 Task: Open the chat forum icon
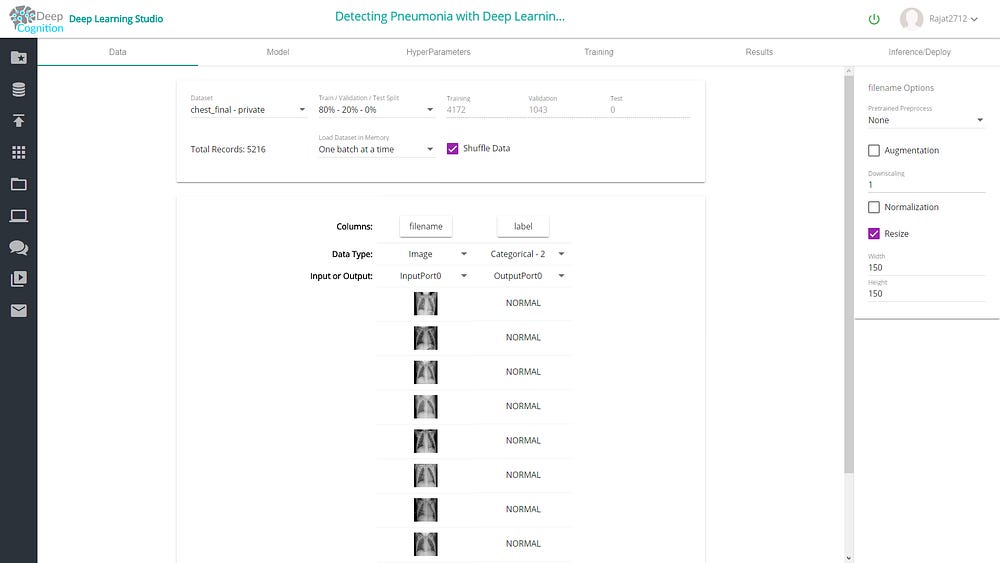[x=18, y=247]
